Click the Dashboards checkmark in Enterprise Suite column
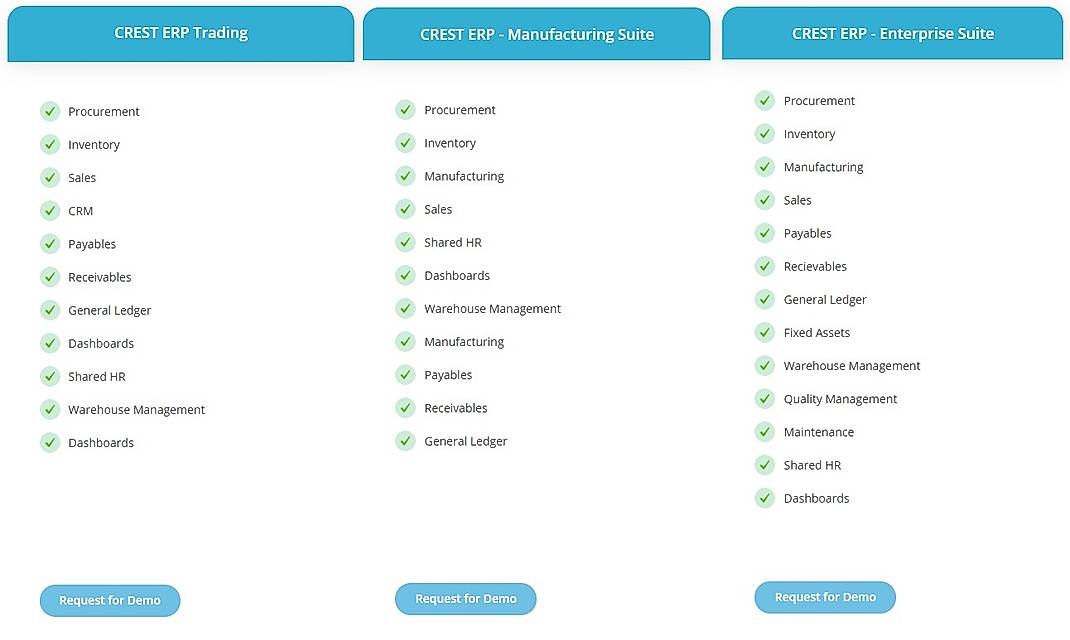This screenshot has height=640, width=1070. [x=764, y=497]
